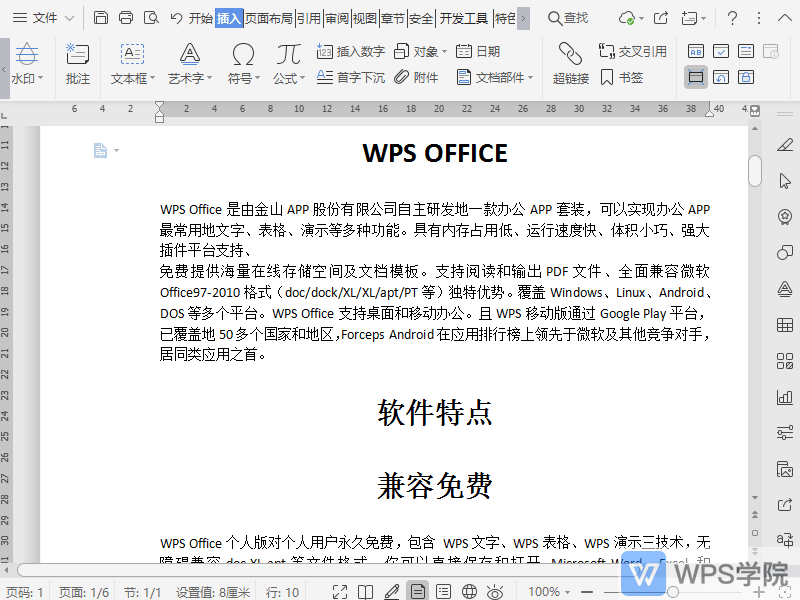The image size is (800, 600).
Task: Open the table icon in right sidebar
Action: tap(785, 325)
